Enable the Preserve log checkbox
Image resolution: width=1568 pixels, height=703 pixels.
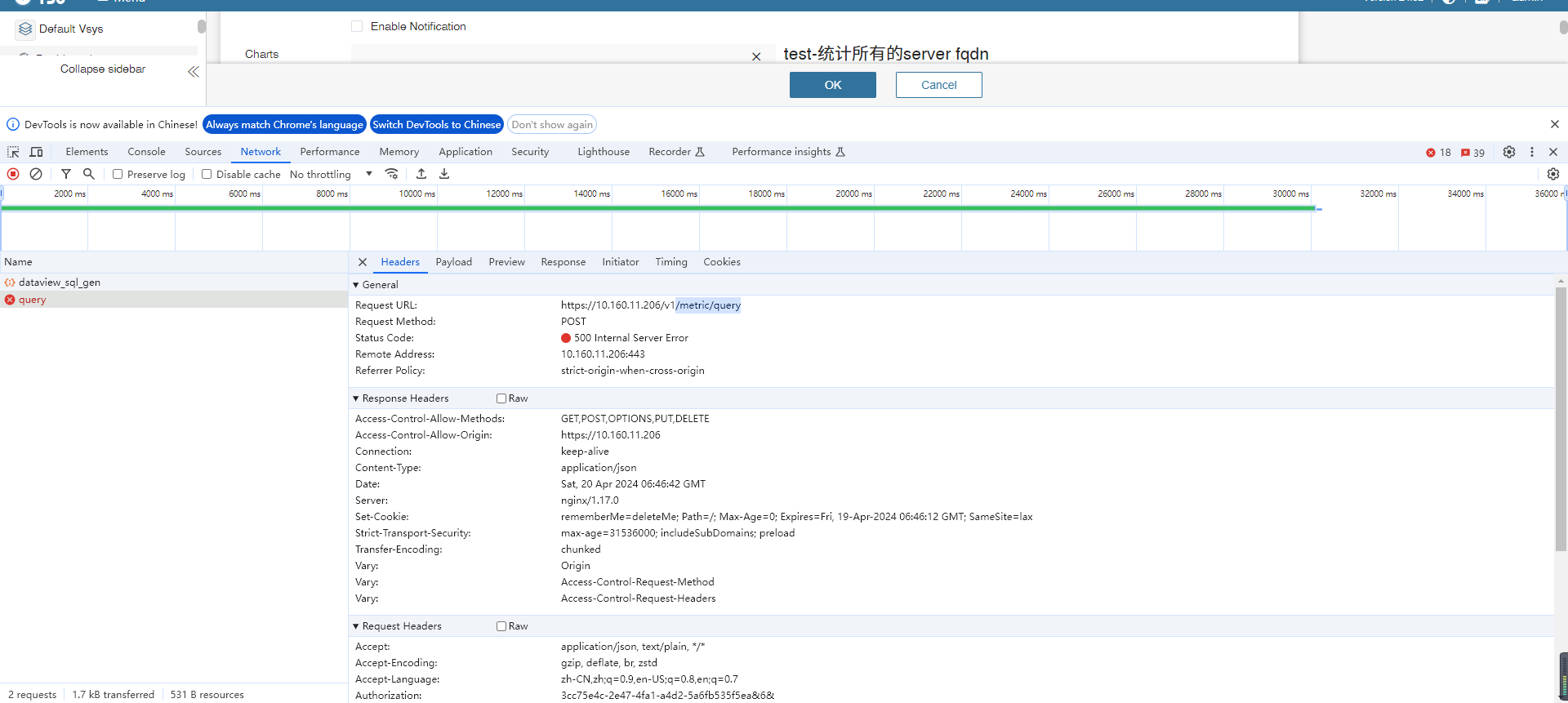tap(118, 174)
